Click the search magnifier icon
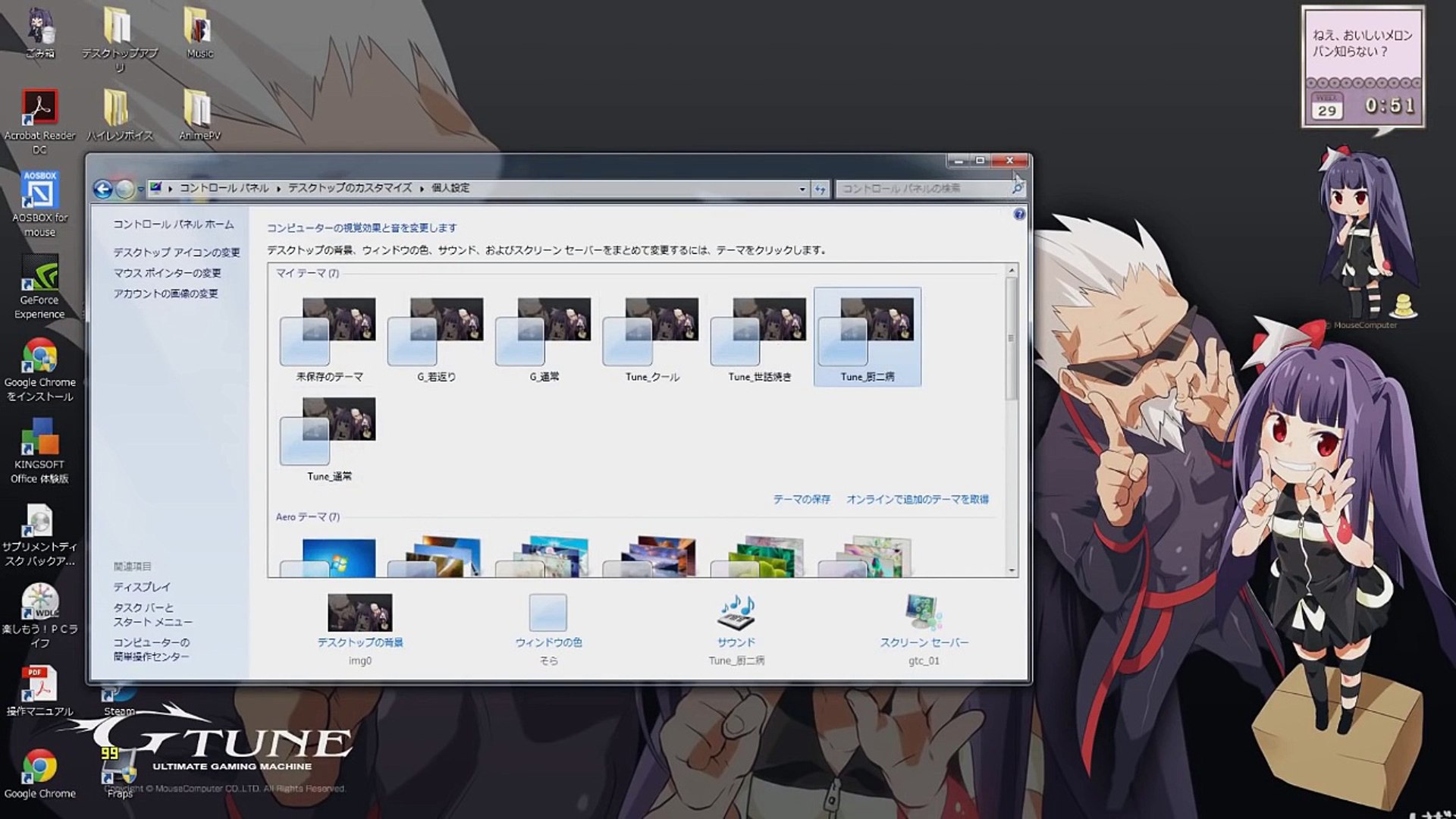The height and width of the screenshot is (819, 1456). coord(1017,188)
